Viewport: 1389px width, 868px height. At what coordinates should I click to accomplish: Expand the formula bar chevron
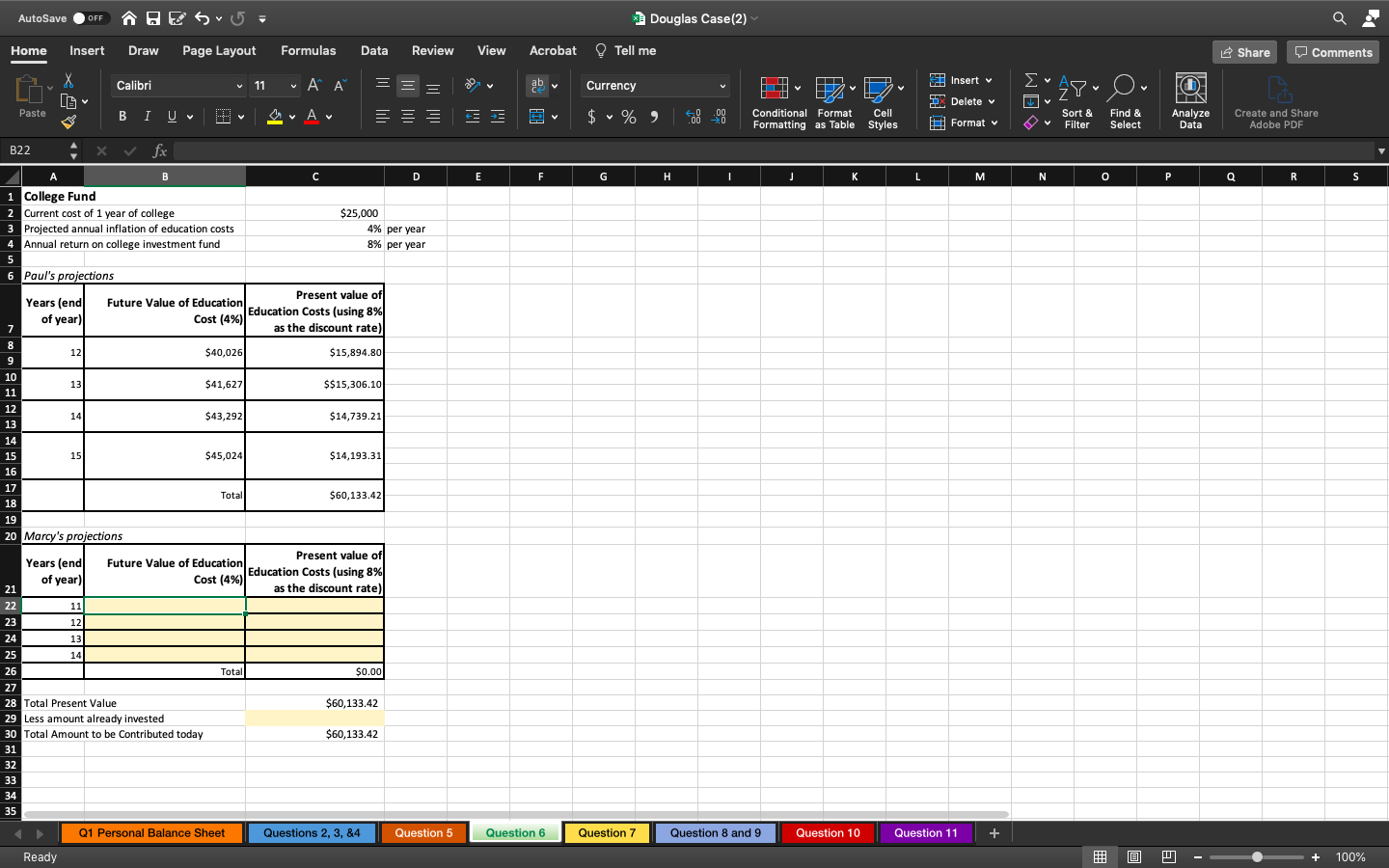pyautogui.click(x=1380, y=150)
